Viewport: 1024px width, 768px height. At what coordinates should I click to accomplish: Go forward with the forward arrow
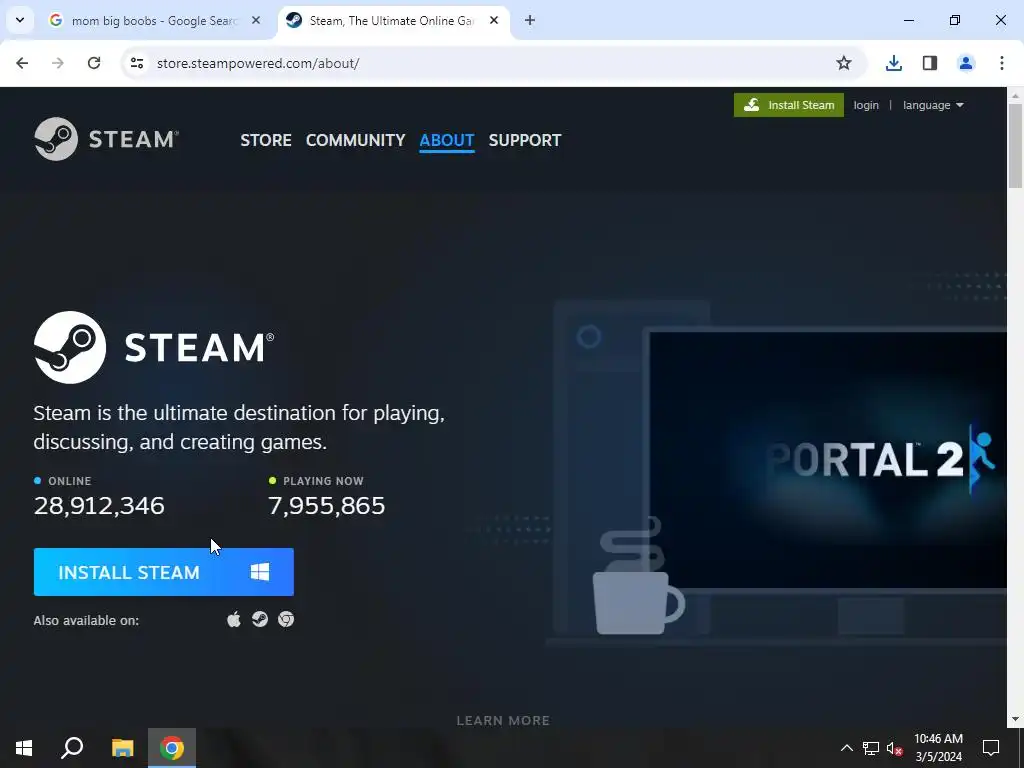58,63
